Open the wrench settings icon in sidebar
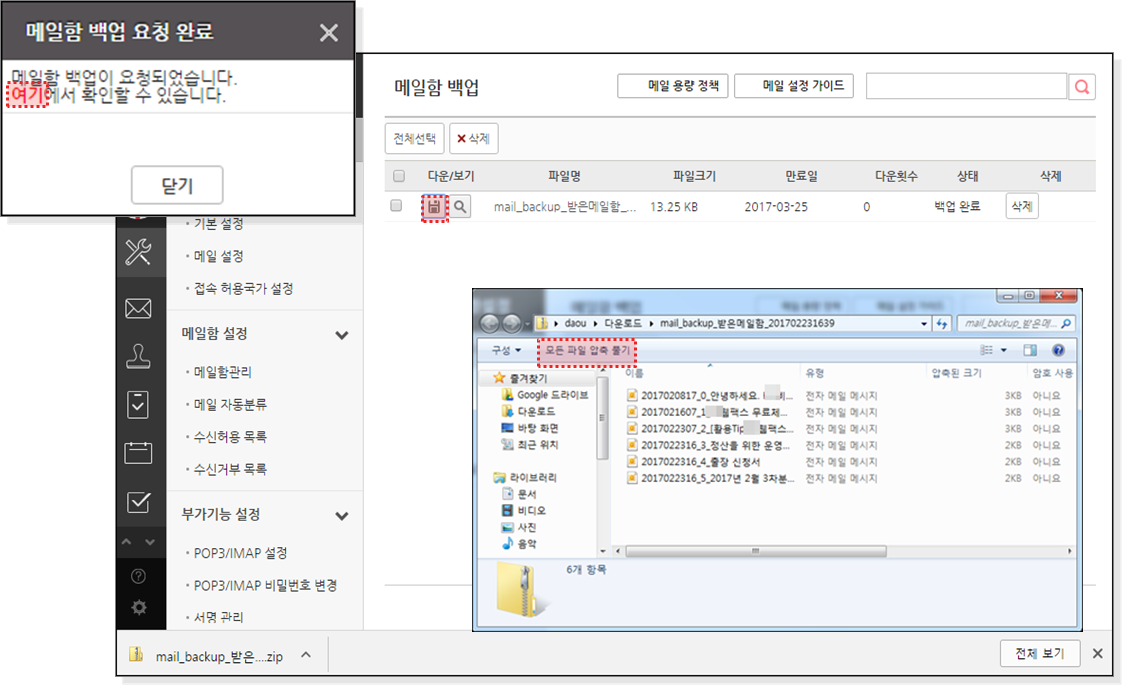Screen dimensions: 1122x685 pyautogui.click(x=138, y=253)
